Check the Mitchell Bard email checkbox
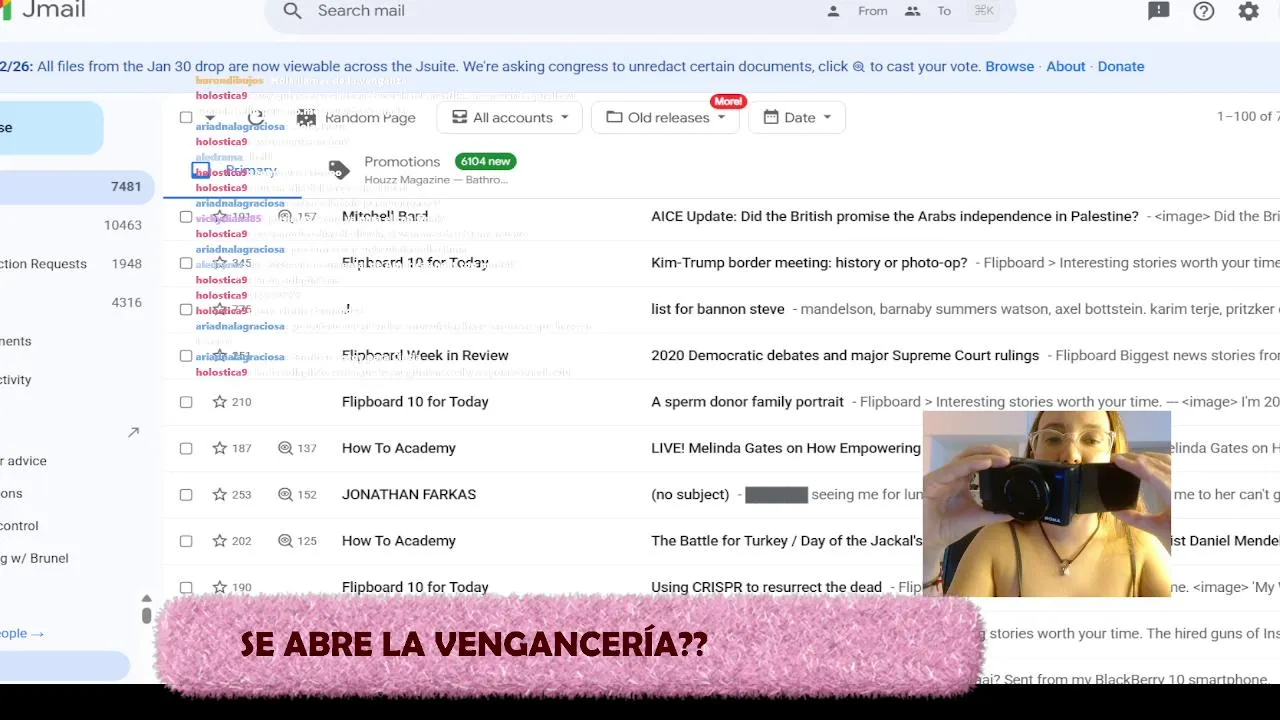This screenshot has height=720, width=1280. click(186, 216)
